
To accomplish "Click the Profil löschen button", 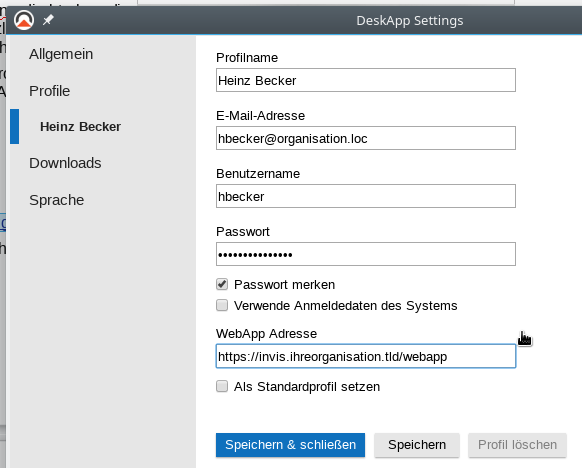I will (x=517, y=445).
